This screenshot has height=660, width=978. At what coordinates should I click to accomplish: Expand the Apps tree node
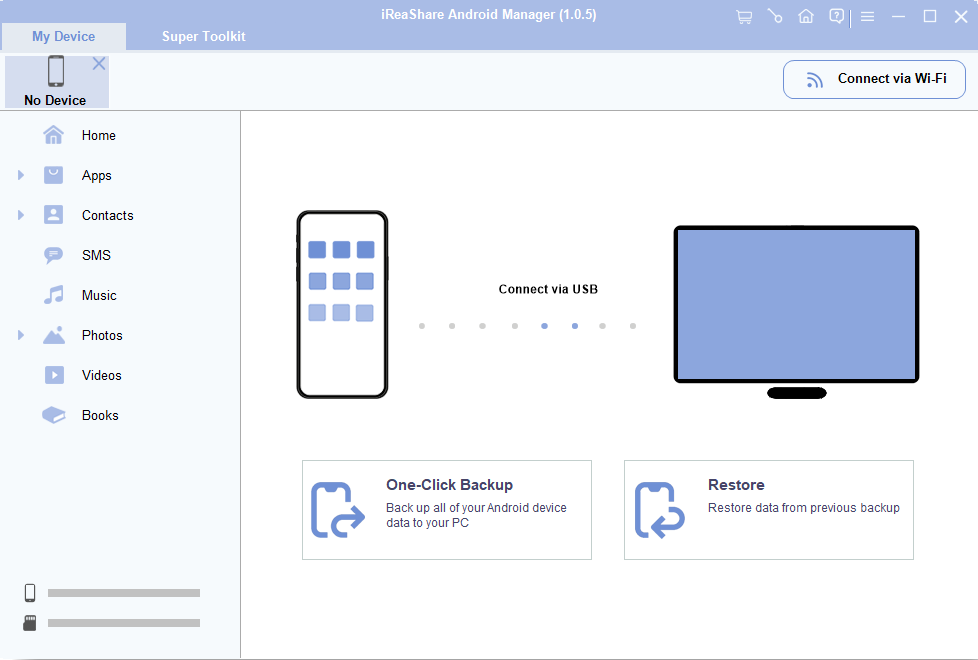[x=21, y=175]
